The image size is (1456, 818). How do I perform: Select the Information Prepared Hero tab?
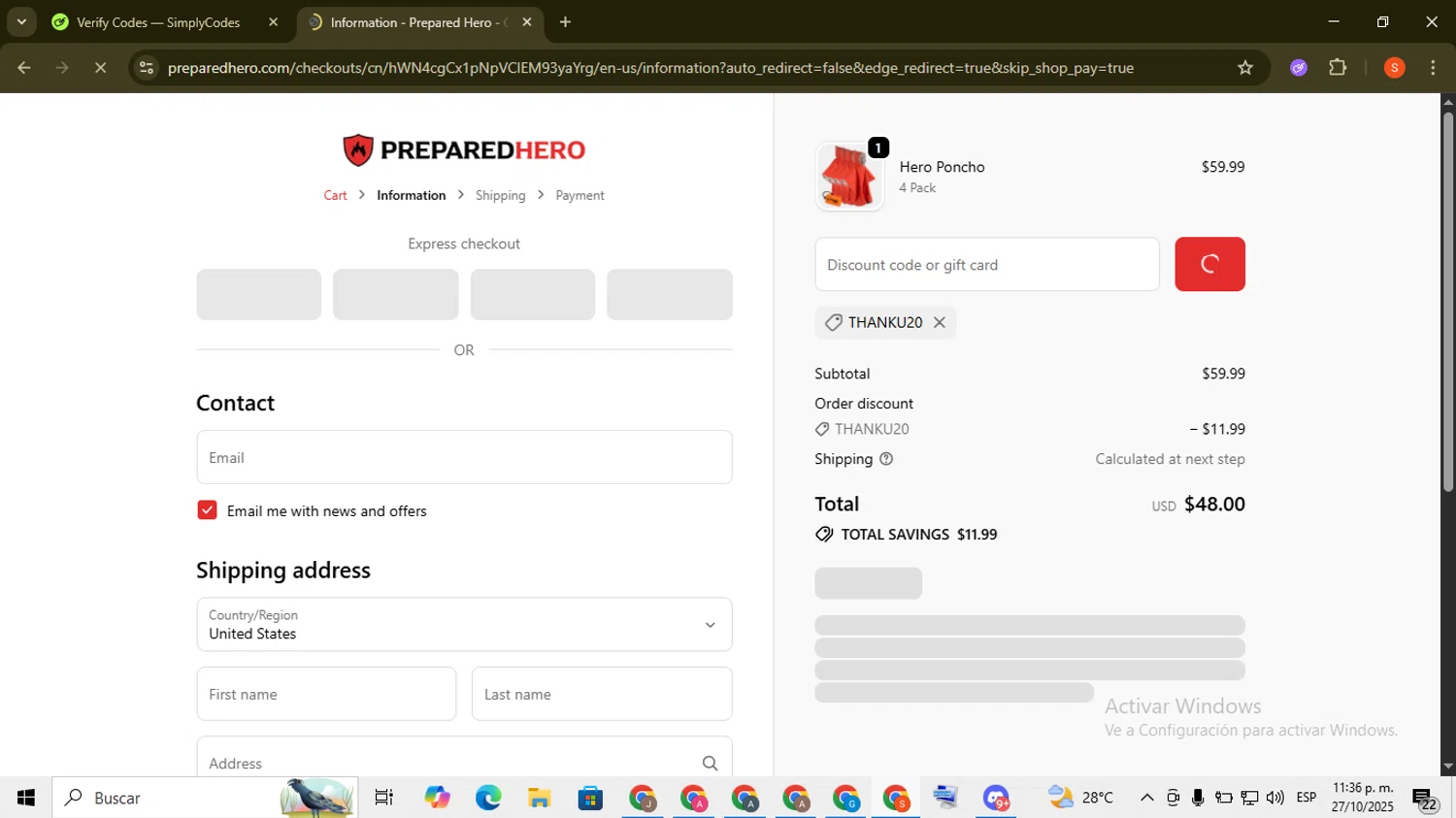[x=417, y=22]
